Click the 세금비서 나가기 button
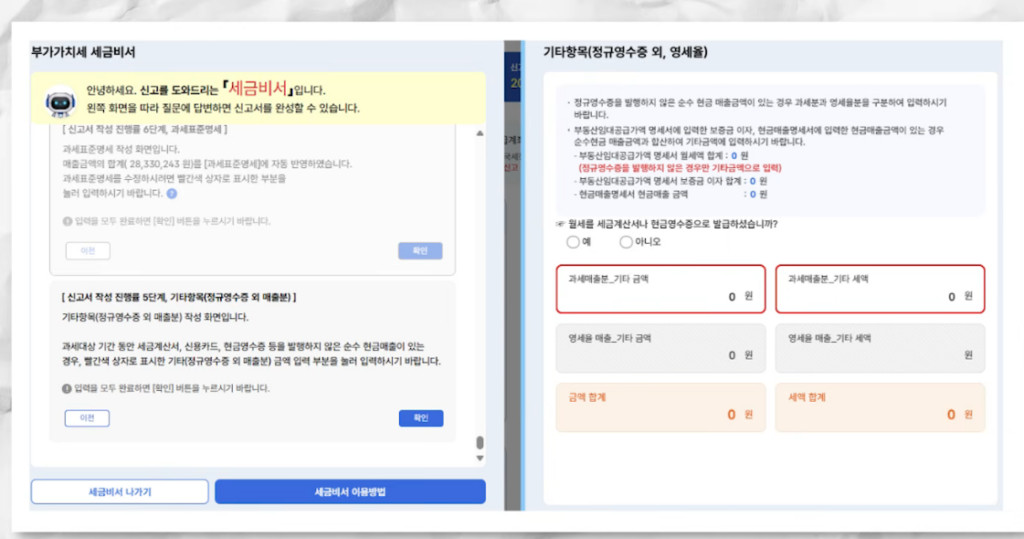The width and height of the screenshot is (1024, 539). pyautogui.click(x=120, y=492)
